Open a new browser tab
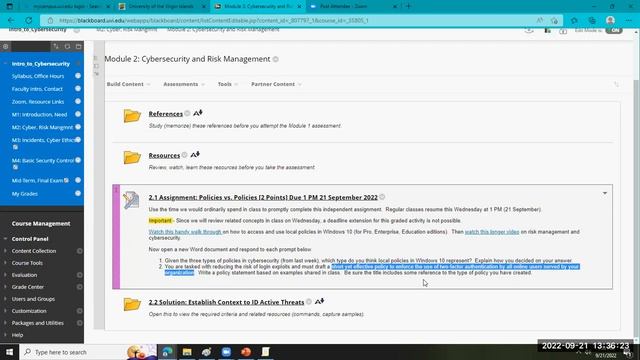The image size is (640, 360). [x=409, y=6]
